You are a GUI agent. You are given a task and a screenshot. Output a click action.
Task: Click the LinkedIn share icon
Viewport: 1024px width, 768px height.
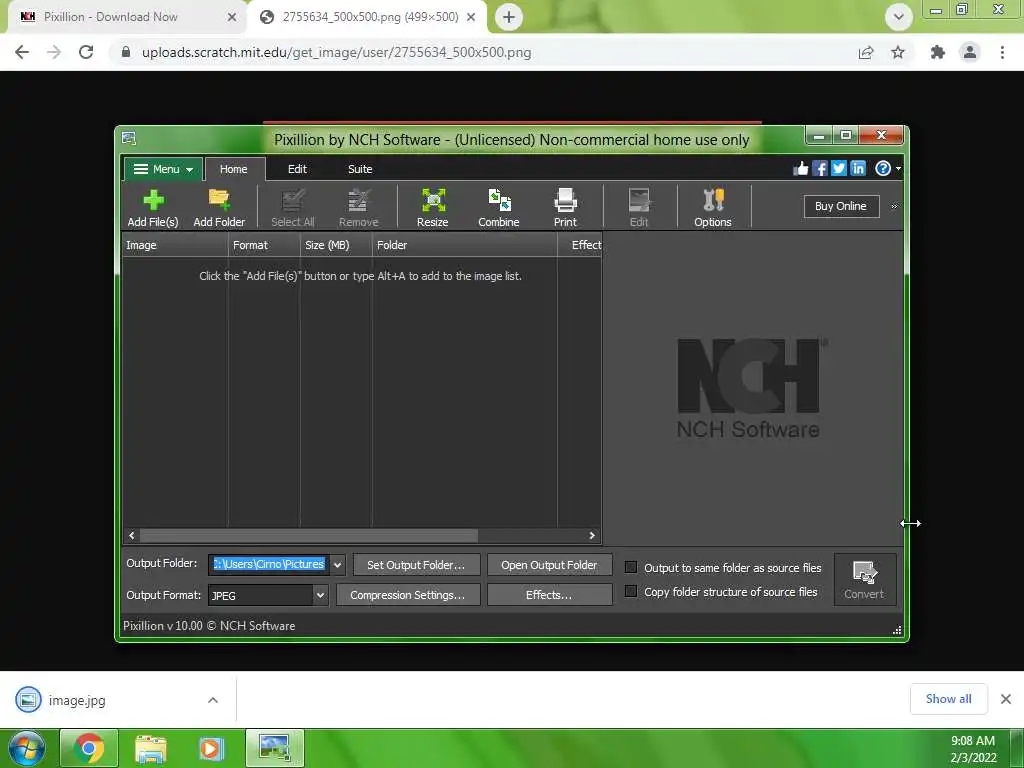click(x=858, y=168)
